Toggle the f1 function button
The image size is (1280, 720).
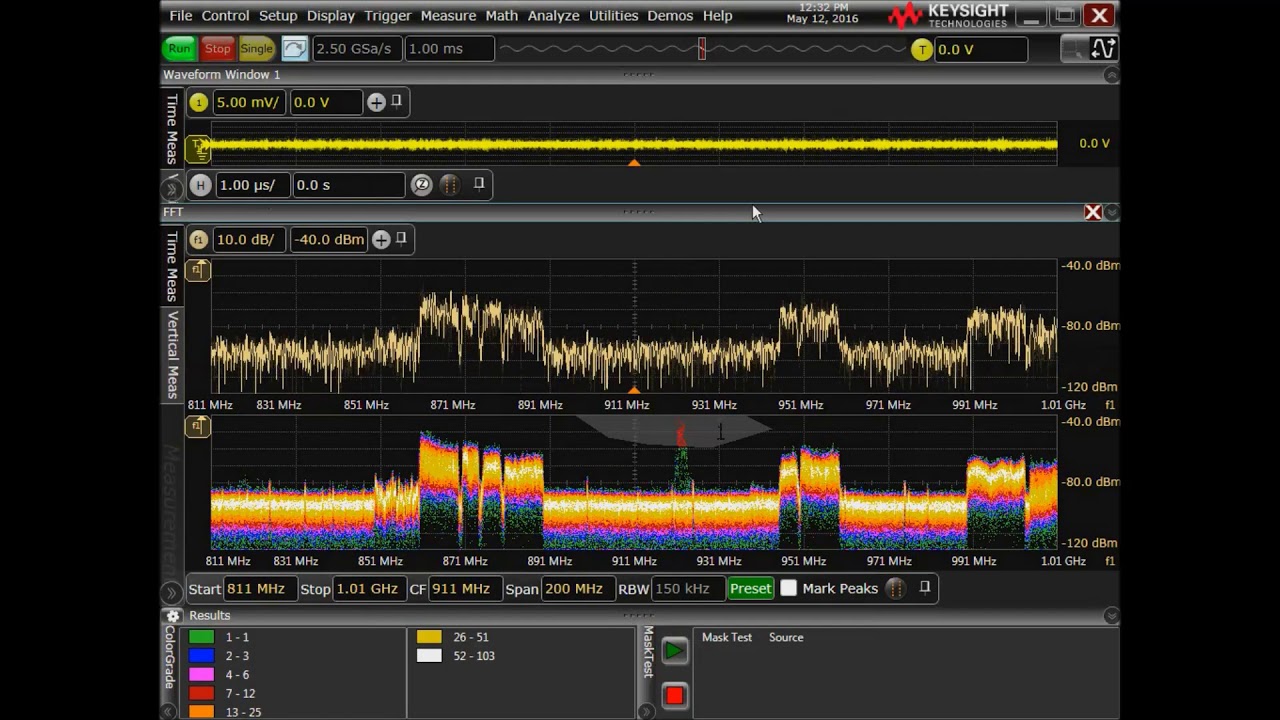coord(198,239)
